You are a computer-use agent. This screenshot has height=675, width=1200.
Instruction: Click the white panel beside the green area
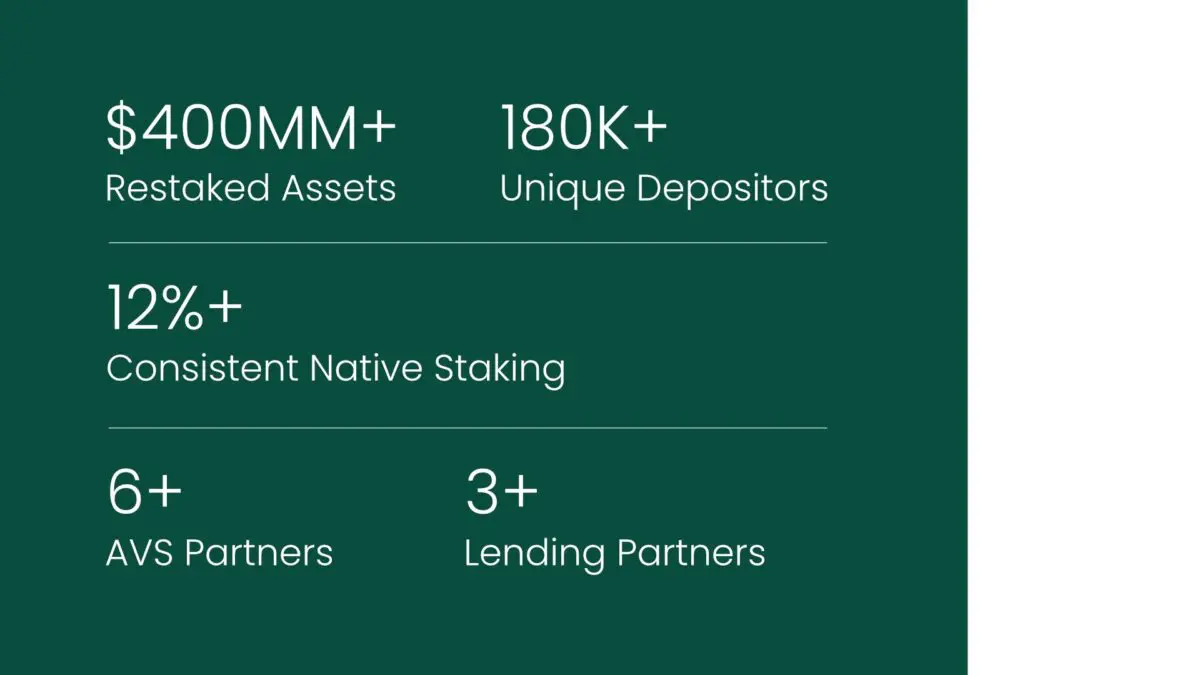pos(1084,337)
